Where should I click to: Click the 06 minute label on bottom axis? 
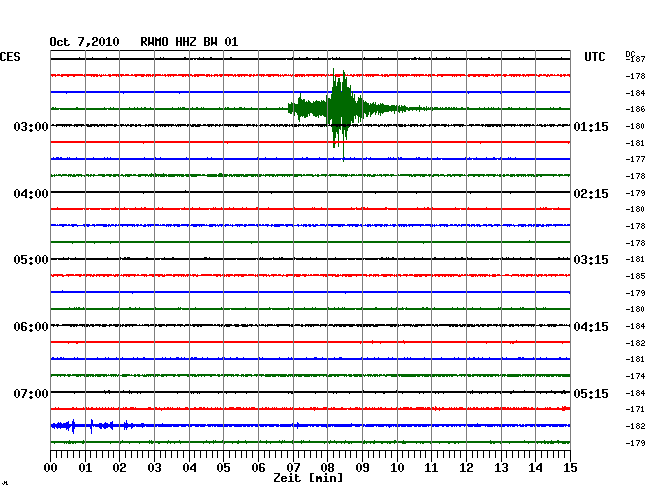tap(258, 467)
